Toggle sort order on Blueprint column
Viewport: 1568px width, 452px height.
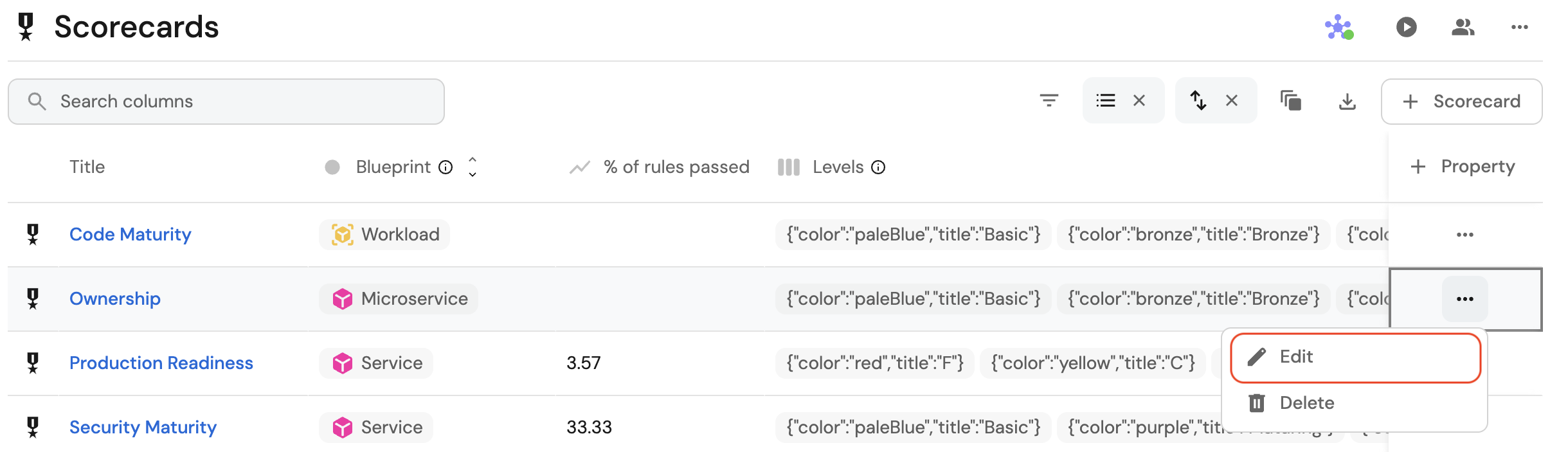[x=473, y=167]
